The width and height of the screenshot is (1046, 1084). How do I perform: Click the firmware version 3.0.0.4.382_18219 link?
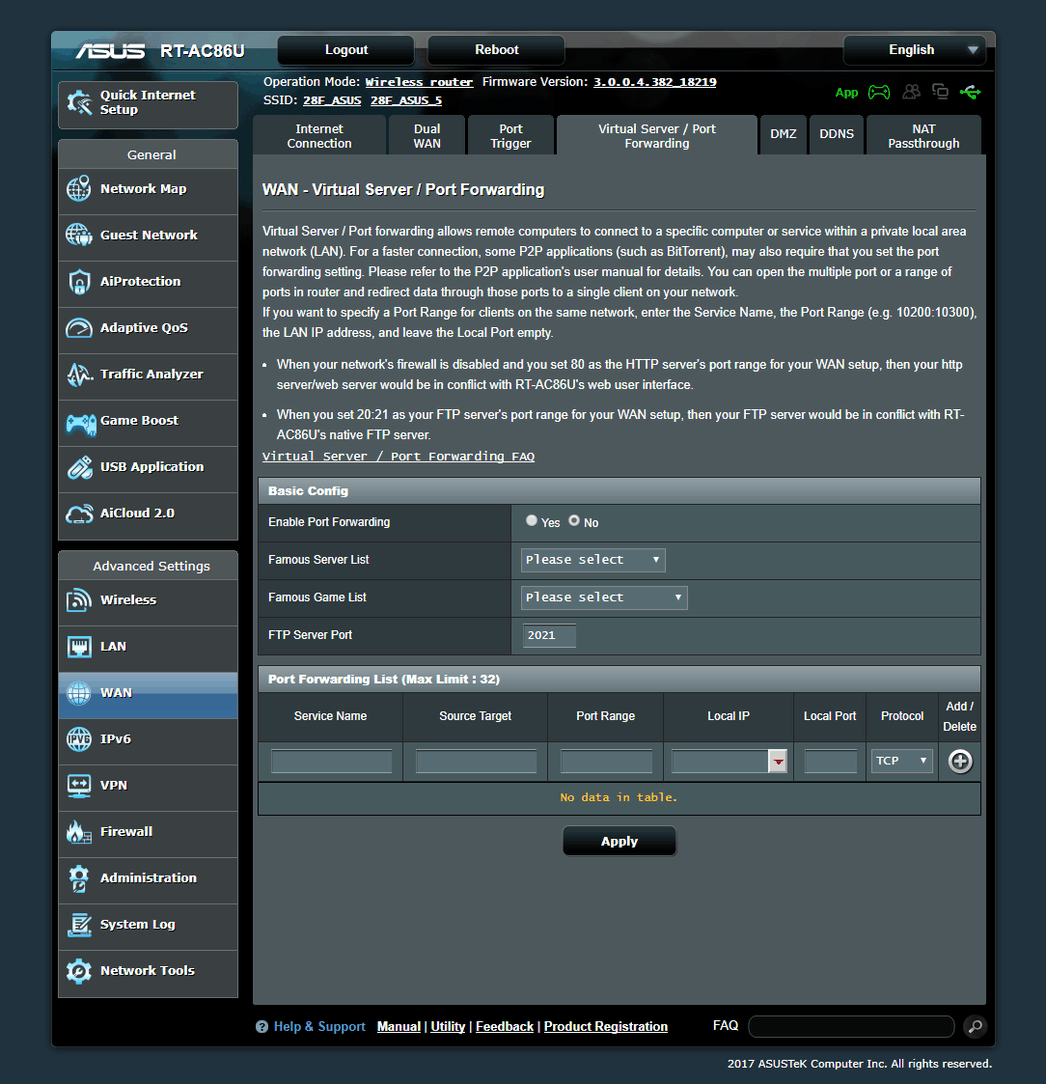pos(655,82)
